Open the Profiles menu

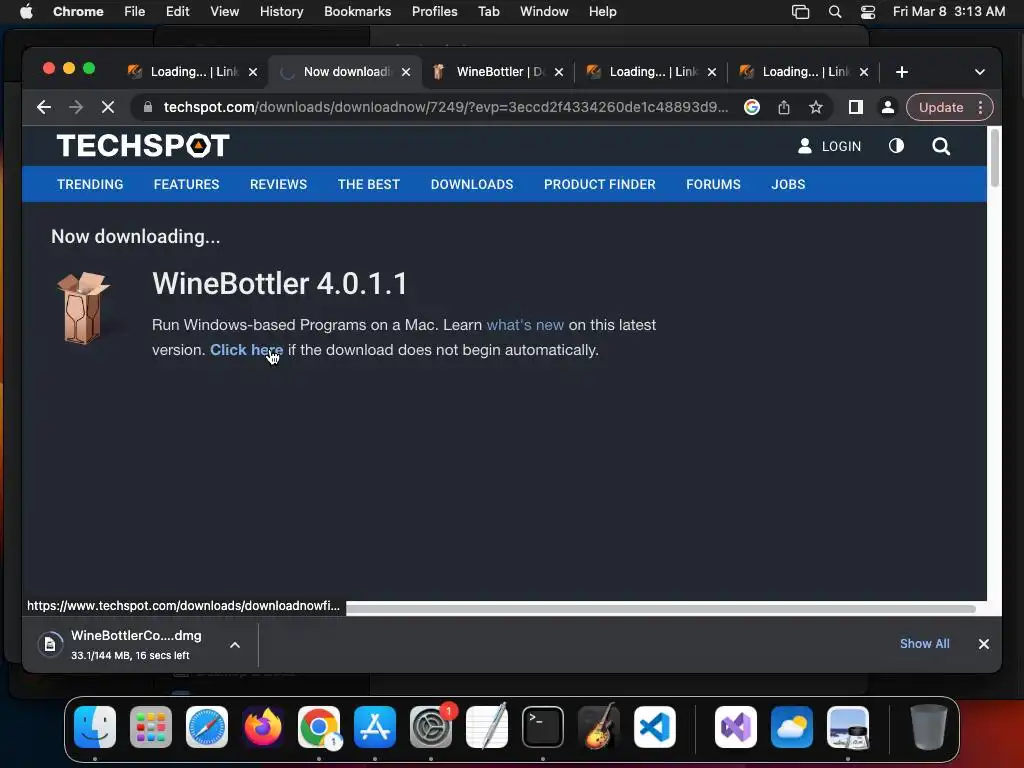click(434, 11)
